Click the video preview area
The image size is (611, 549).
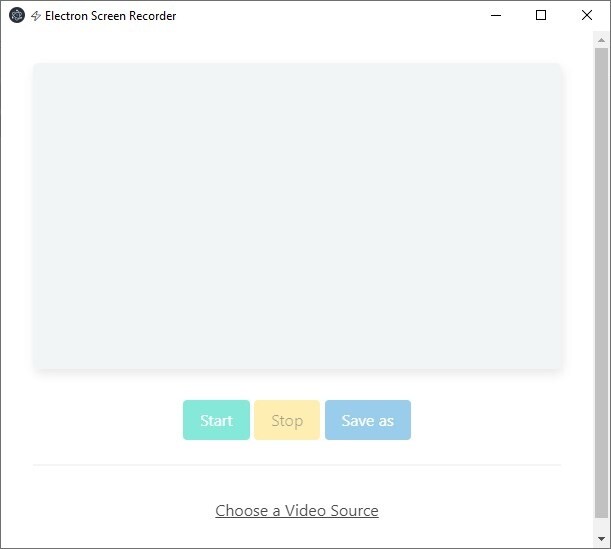point(297,216)
